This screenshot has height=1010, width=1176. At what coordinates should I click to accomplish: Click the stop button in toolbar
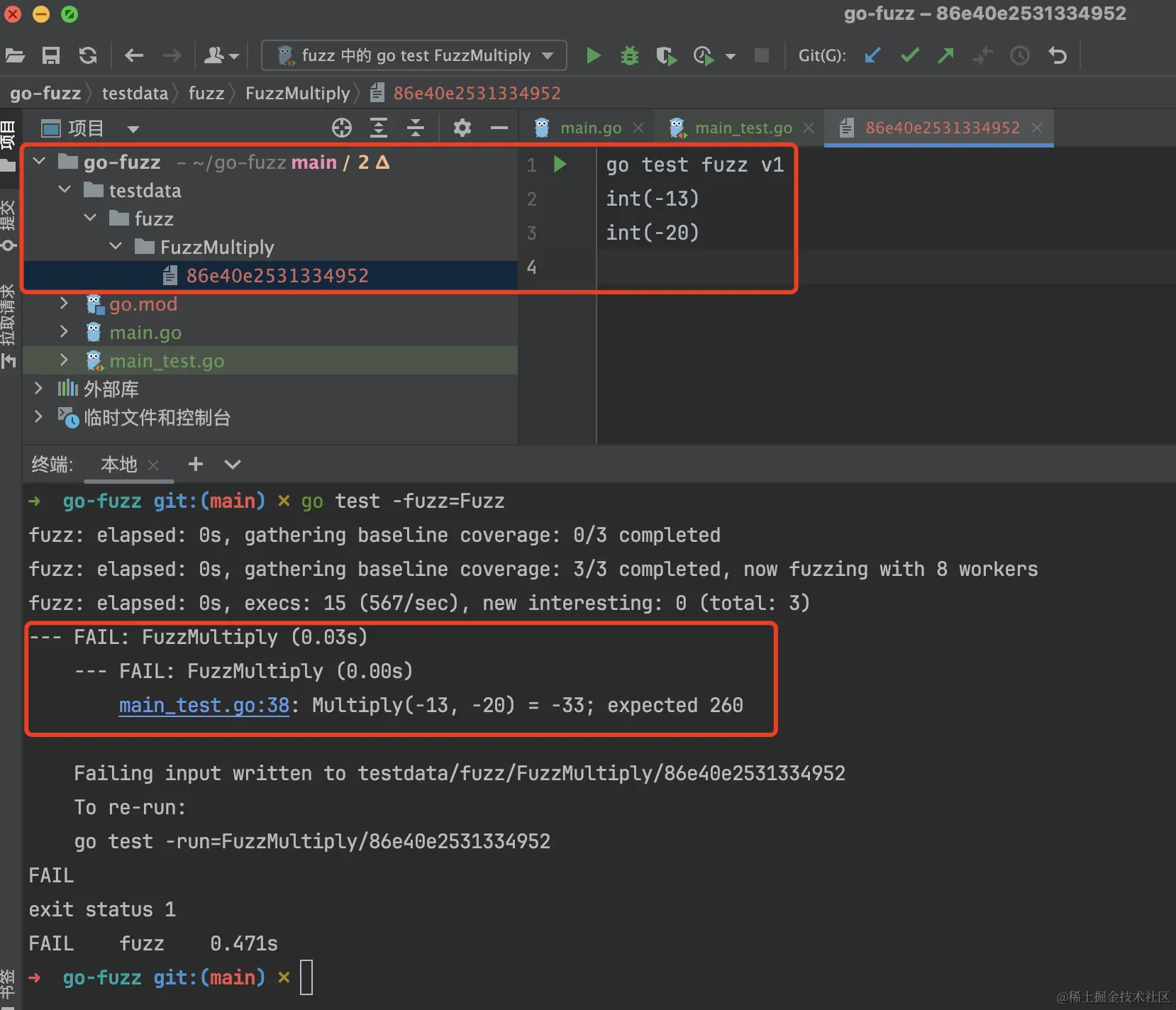pos(762,55)
